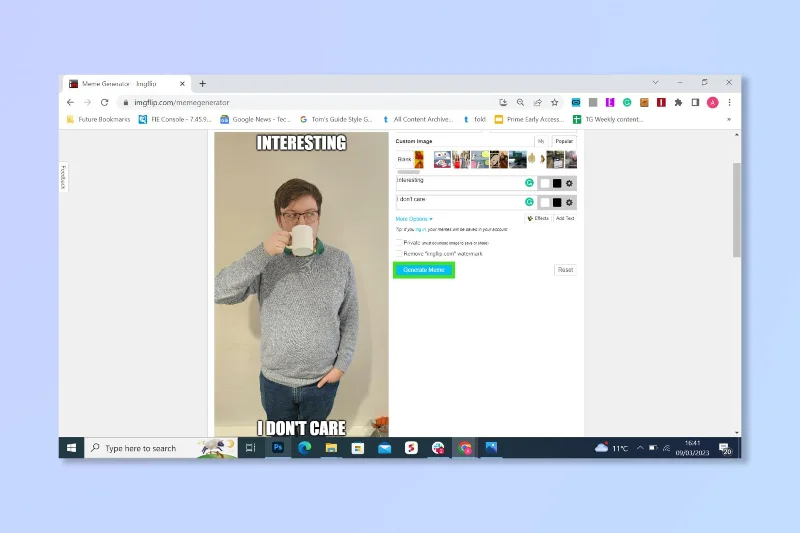Image resolution: width=800 pixels, height=533 pixels.
Task: Expand More Options dropdown
Action: click(414, 219)
